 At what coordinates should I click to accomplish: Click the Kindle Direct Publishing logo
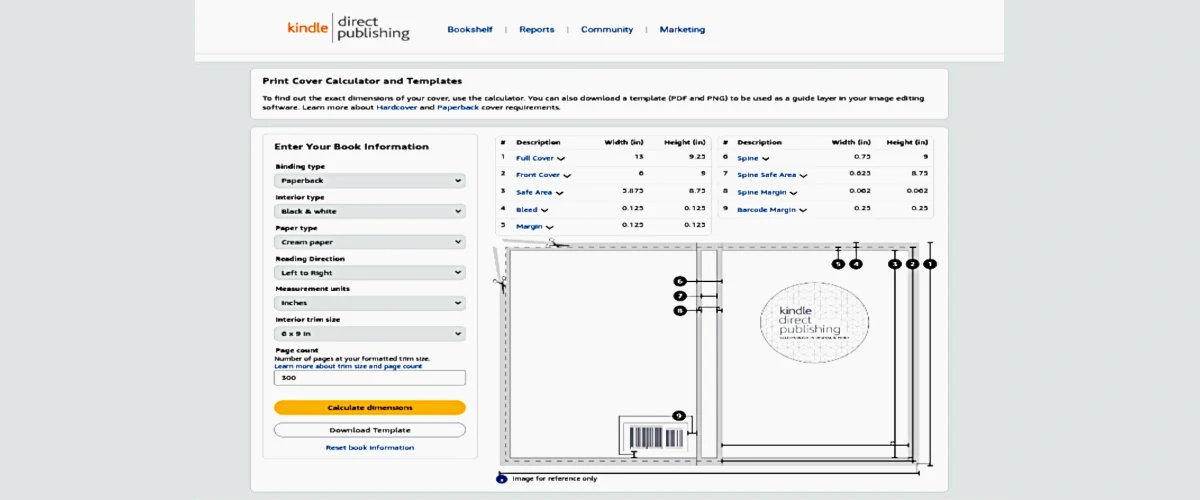point(348,28)
